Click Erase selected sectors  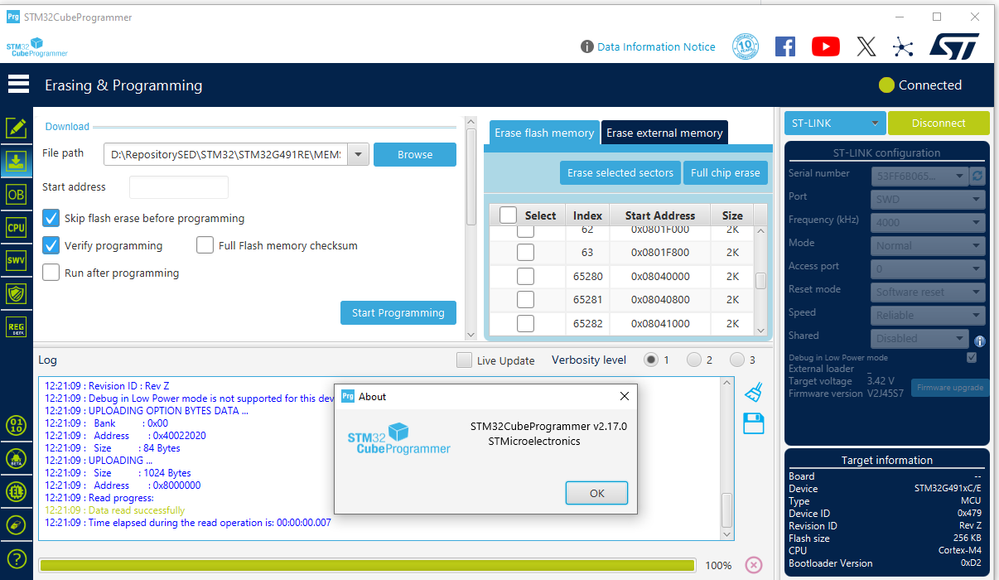620,173
